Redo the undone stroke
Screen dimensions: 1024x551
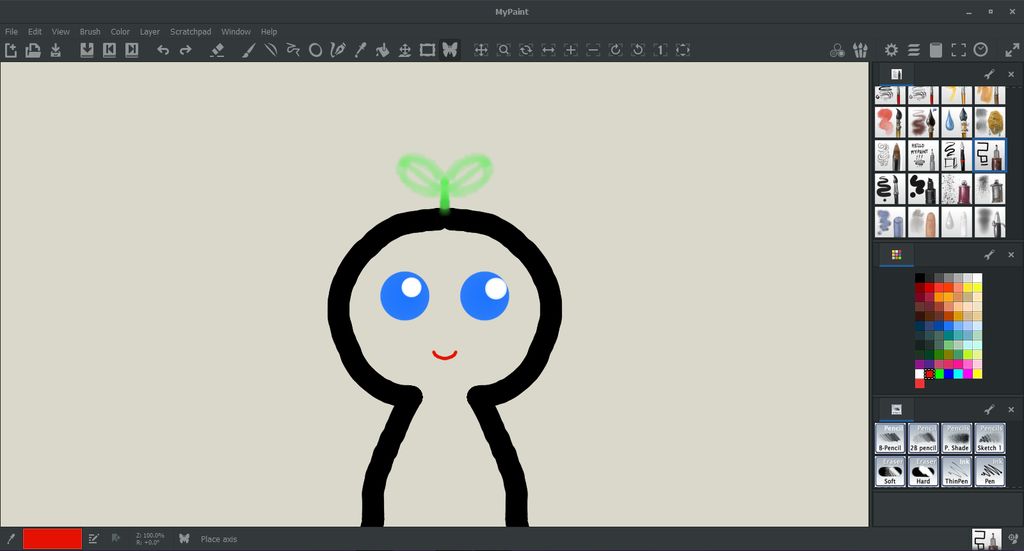(185, 50)
